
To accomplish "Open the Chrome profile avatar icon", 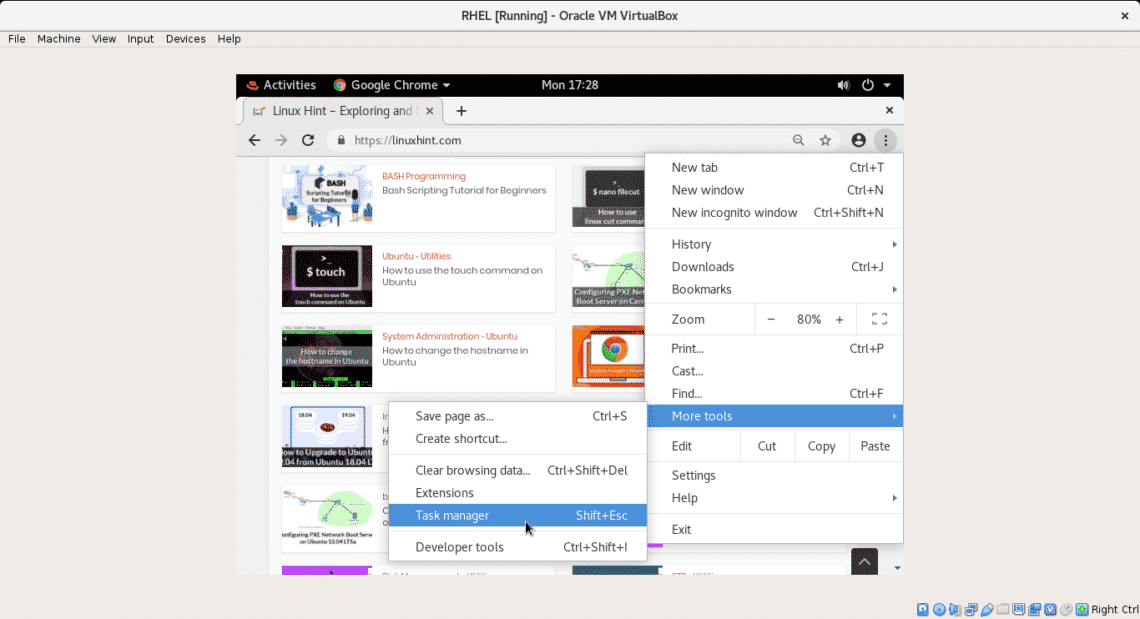I will pos(859,140).
